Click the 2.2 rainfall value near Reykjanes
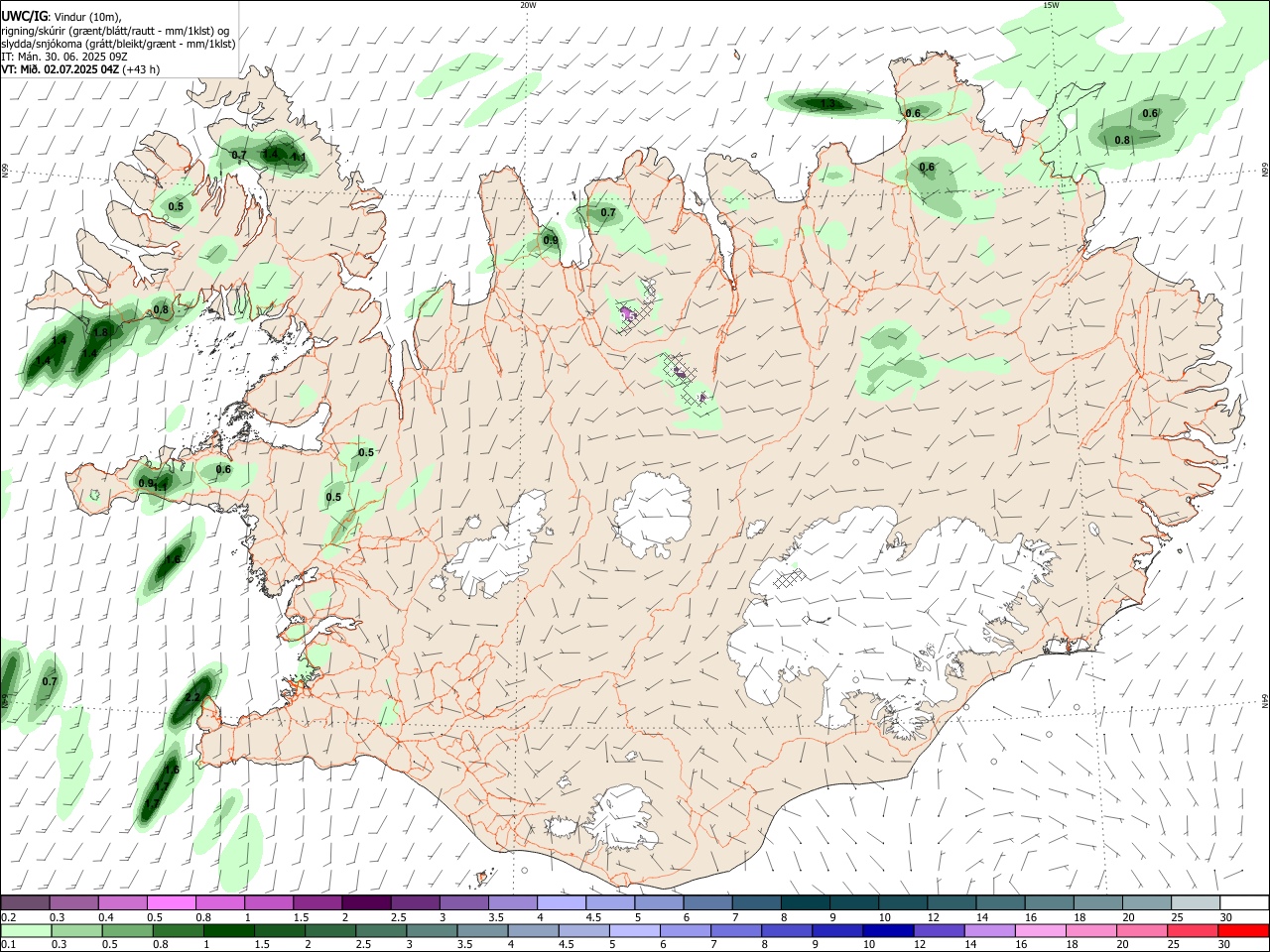This screenshot has height=952, width=1270. 193,697
